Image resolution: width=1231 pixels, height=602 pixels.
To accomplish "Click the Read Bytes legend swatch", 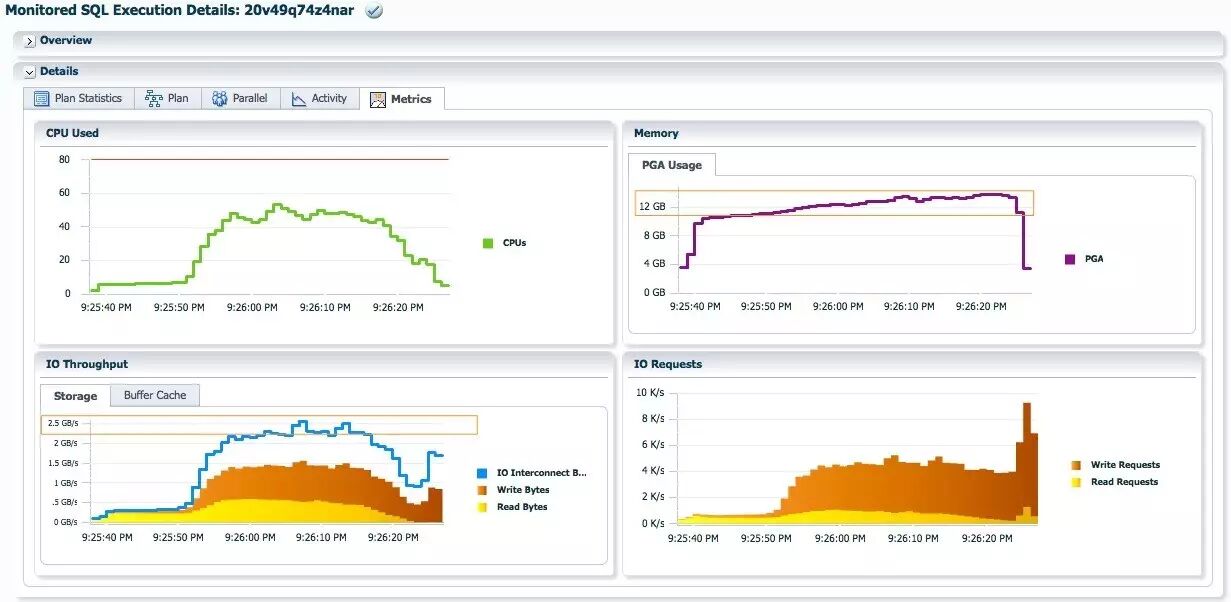I will coord(483,507).
